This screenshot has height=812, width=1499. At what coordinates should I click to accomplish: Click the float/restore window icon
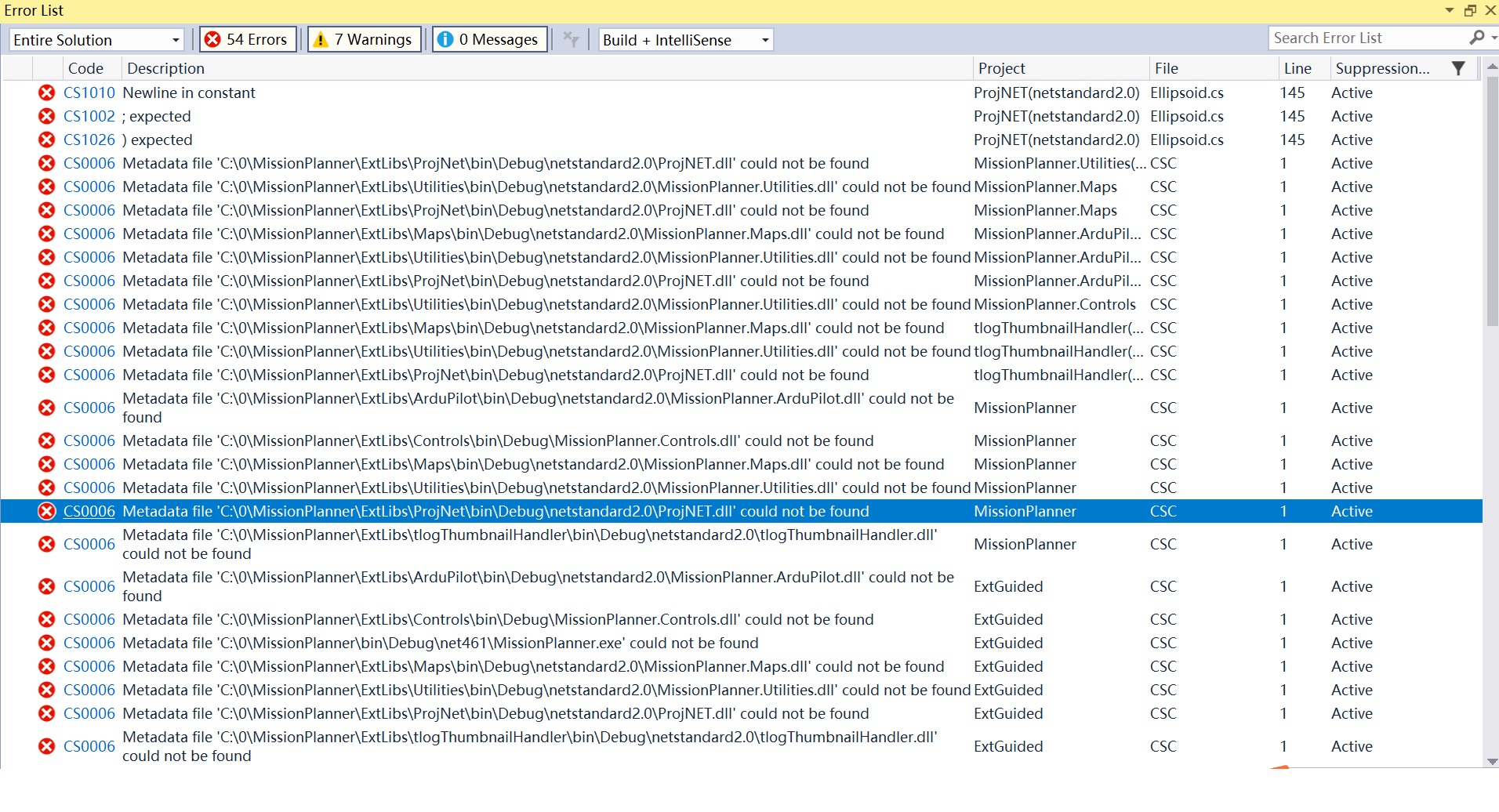coord(1470,10)
